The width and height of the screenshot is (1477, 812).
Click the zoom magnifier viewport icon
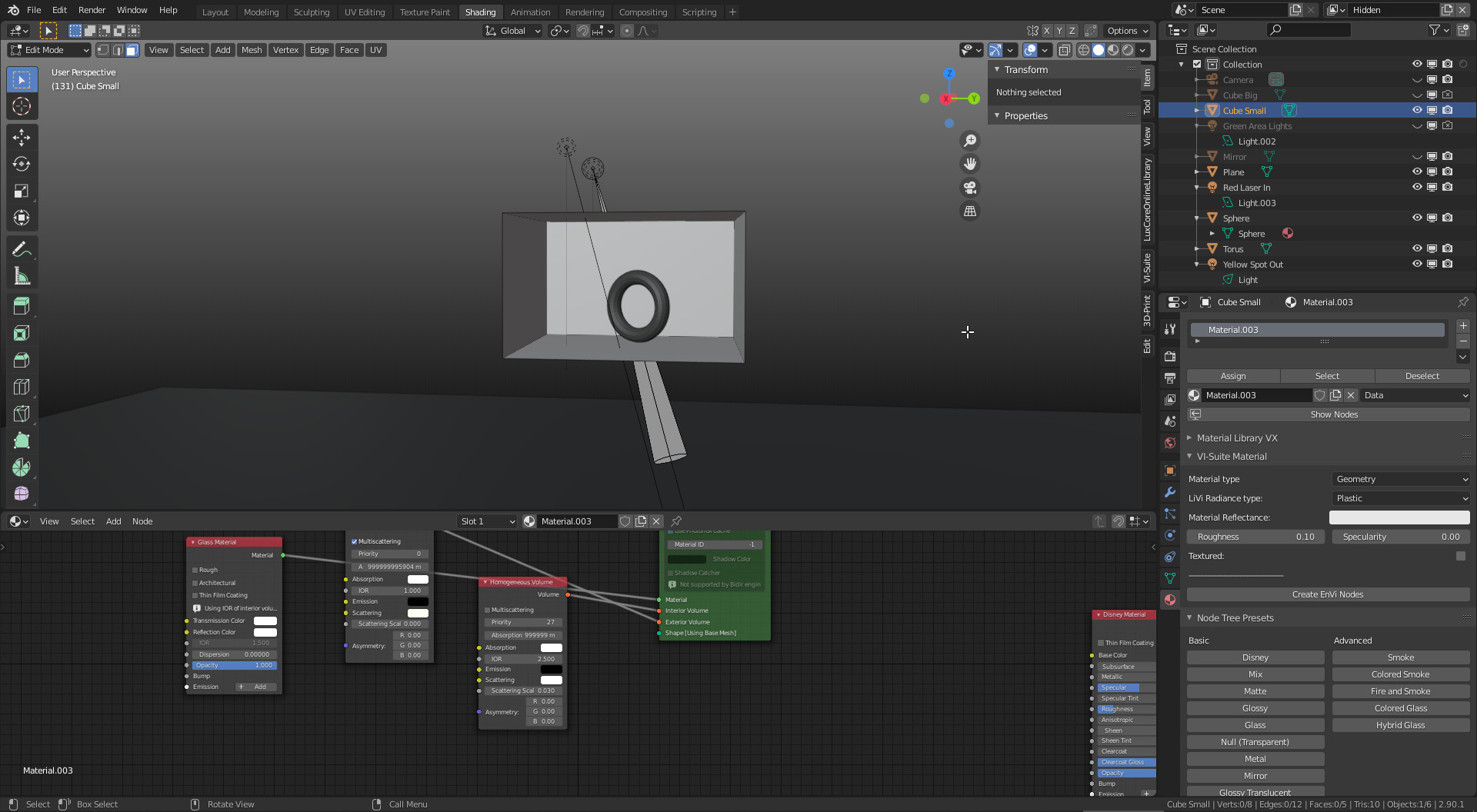tap(970, 141)
